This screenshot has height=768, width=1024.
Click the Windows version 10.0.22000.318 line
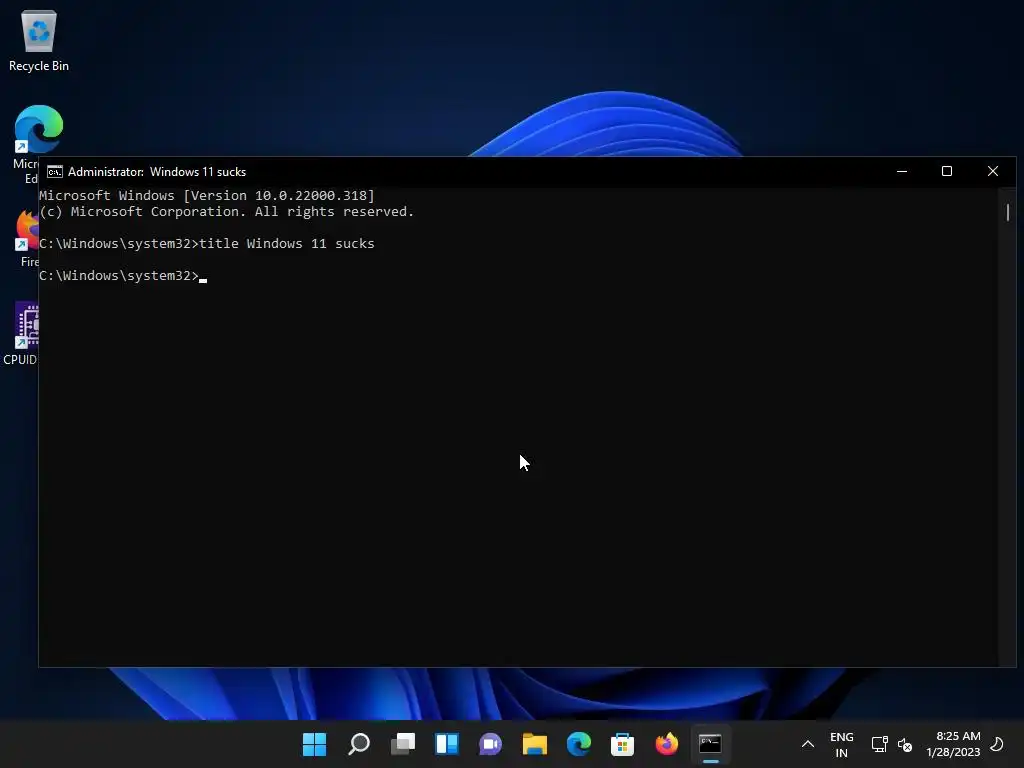207,195
